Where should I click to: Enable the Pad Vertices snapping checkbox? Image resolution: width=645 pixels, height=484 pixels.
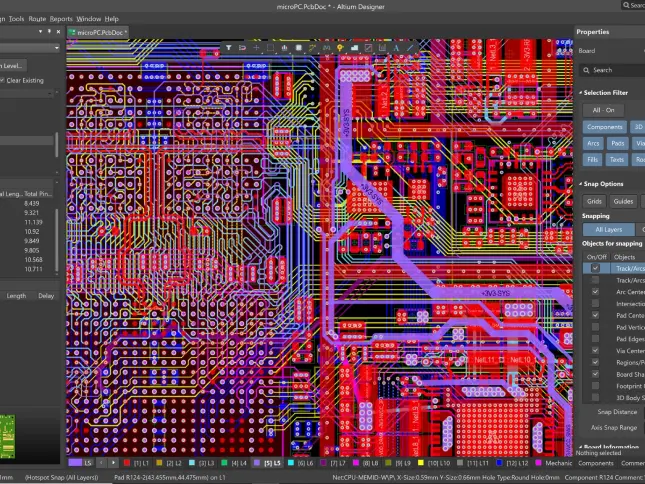595,327
